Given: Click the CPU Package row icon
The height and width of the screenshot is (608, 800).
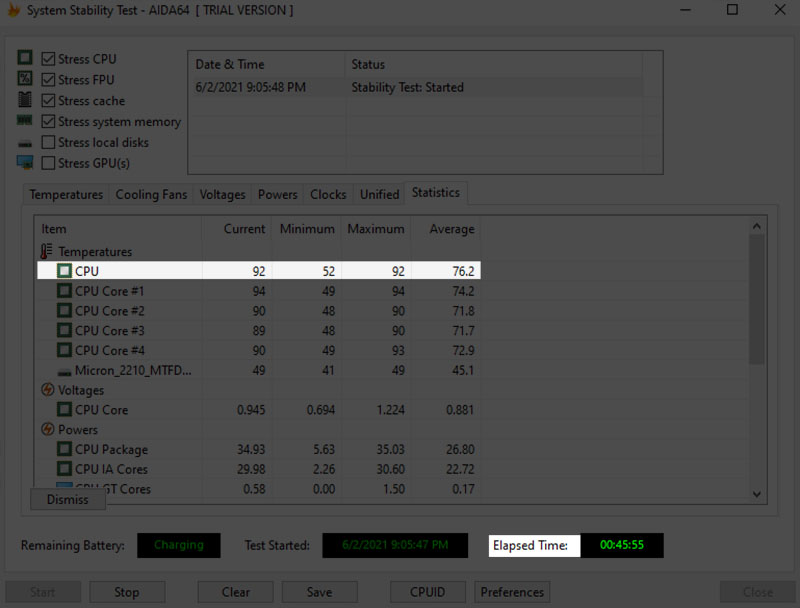Looking at the screenshot, I should tap(64, 449).
